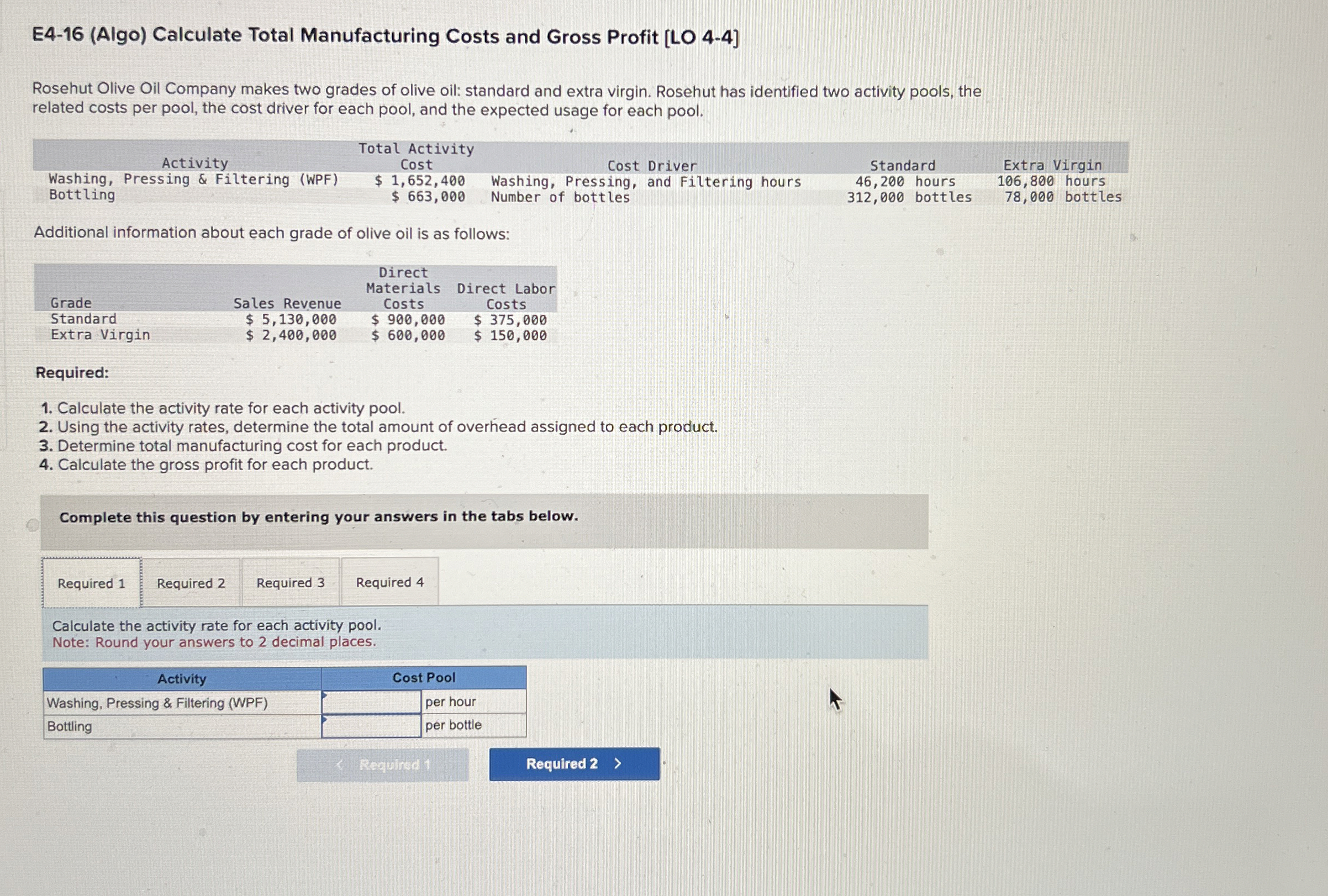Select the Required 4 tab

(x=389, y=582)
